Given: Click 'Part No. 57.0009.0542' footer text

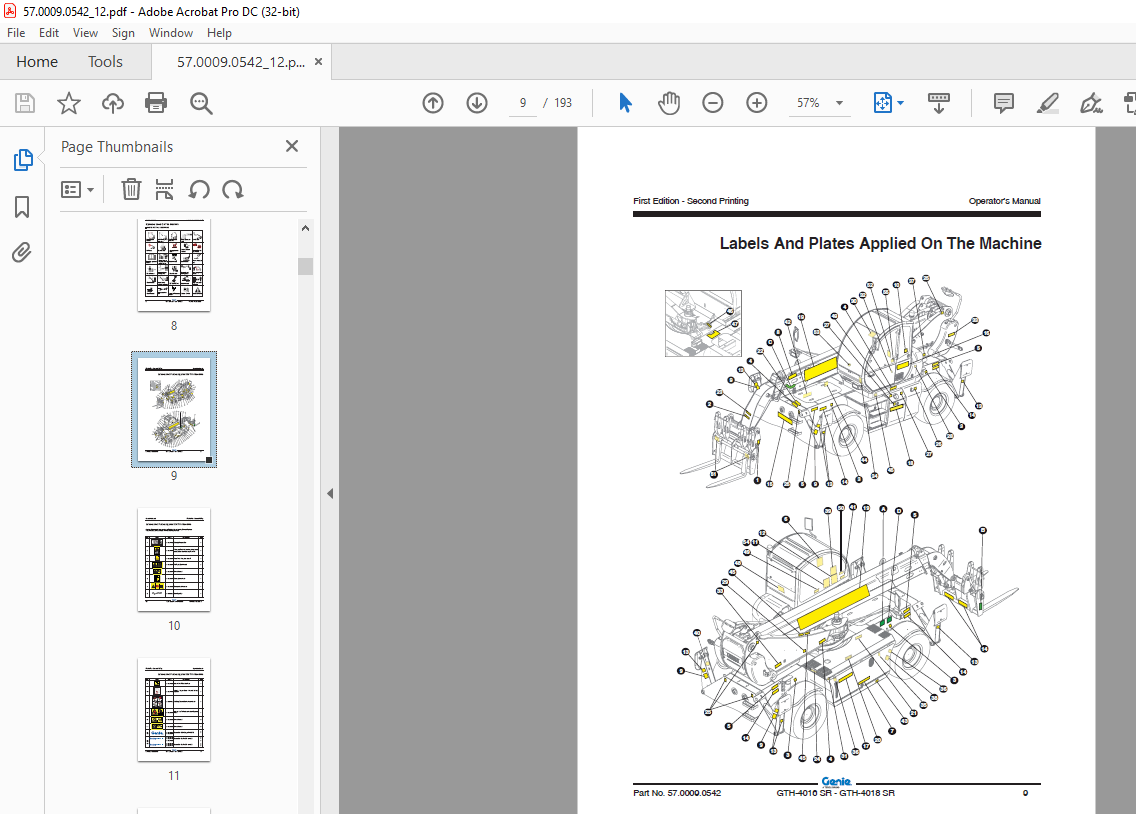Looking at the screenshot, I should pos(677,793).
